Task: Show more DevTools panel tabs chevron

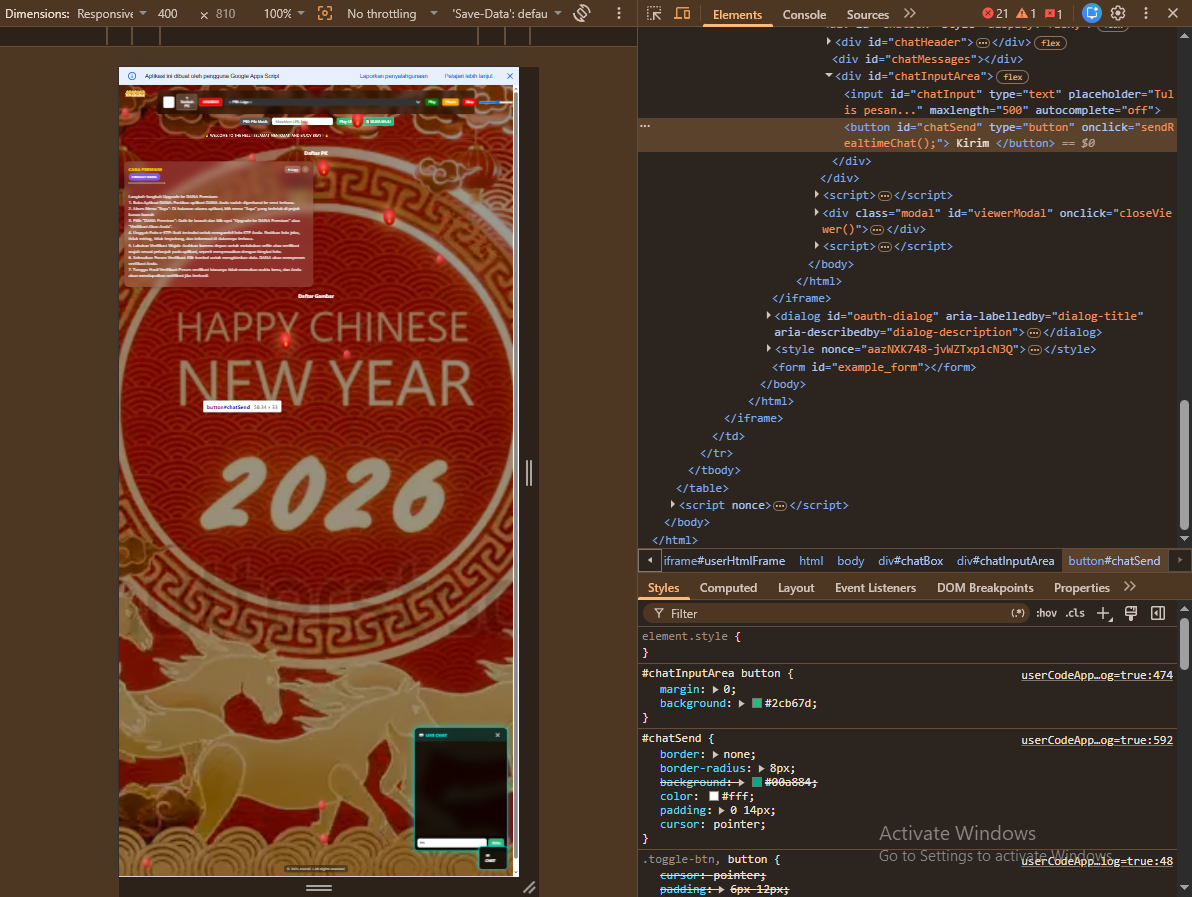Action: (x=909, y=14)
